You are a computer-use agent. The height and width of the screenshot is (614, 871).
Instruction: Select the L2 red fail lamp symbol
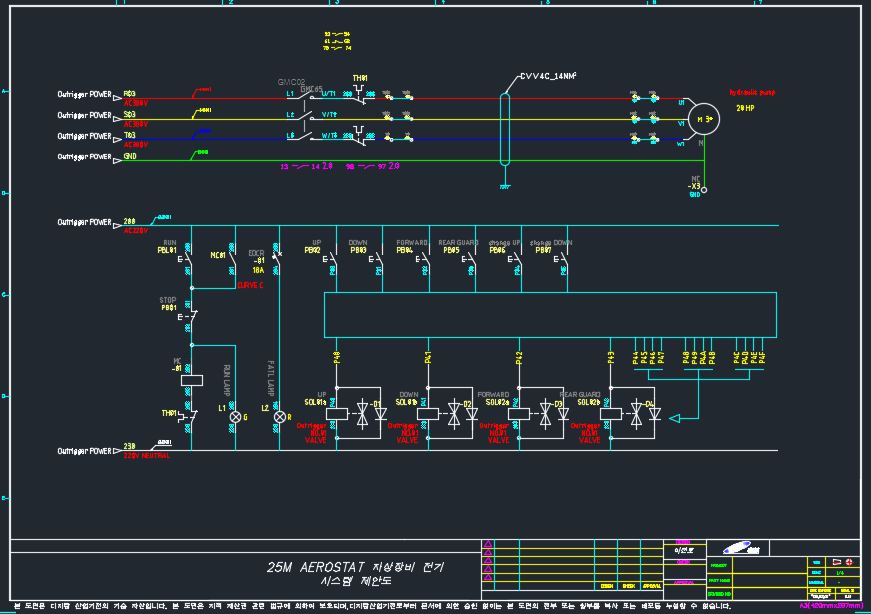(280, 417)
